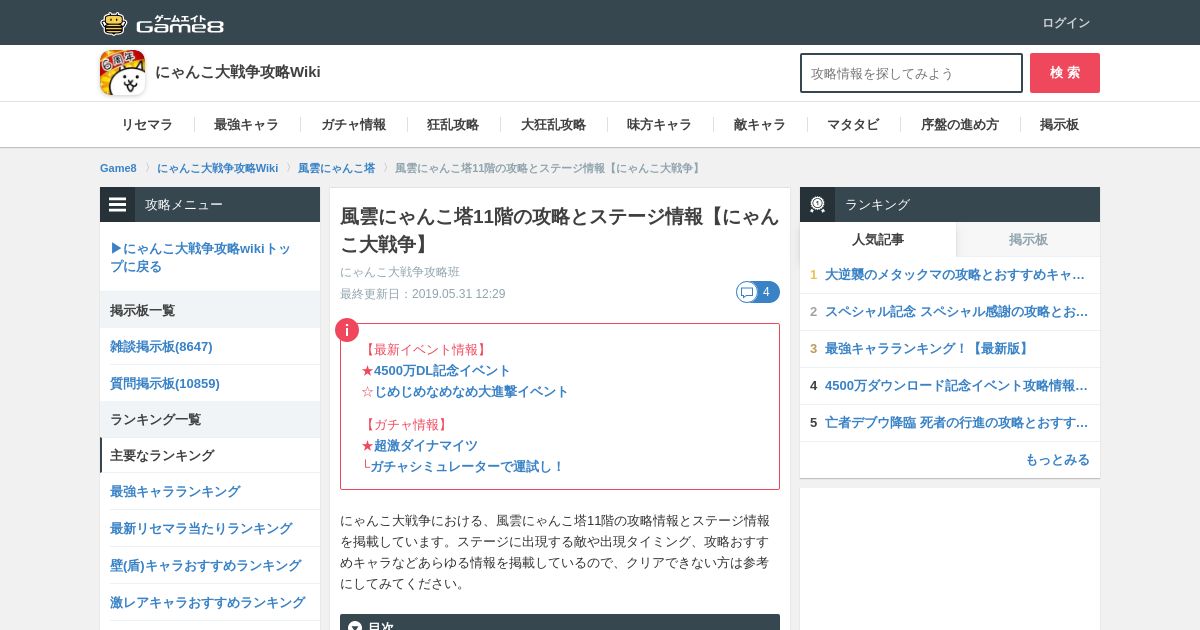Open the 大狂乱攻略 nav item
1200x630 pixels.
click(553, 125)
